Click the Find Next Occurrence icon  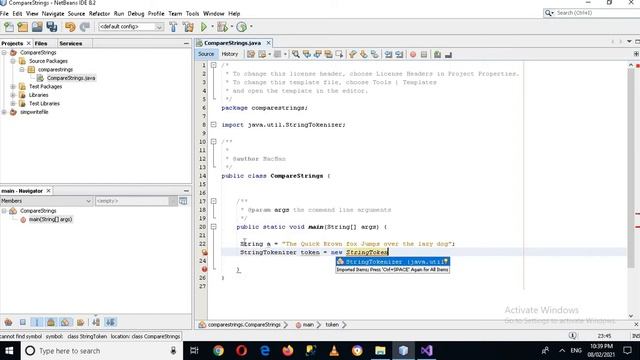(318, 54)
